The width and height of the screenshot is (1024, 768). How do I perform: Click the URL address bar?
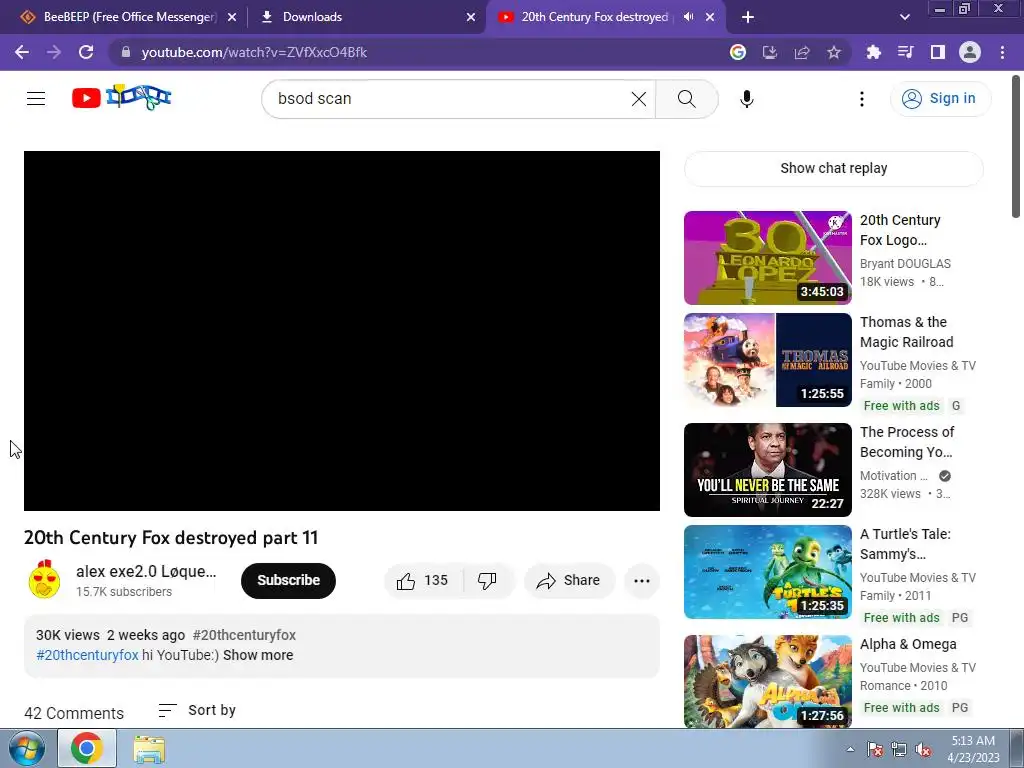pyautogui.click(x=418, y=52)
